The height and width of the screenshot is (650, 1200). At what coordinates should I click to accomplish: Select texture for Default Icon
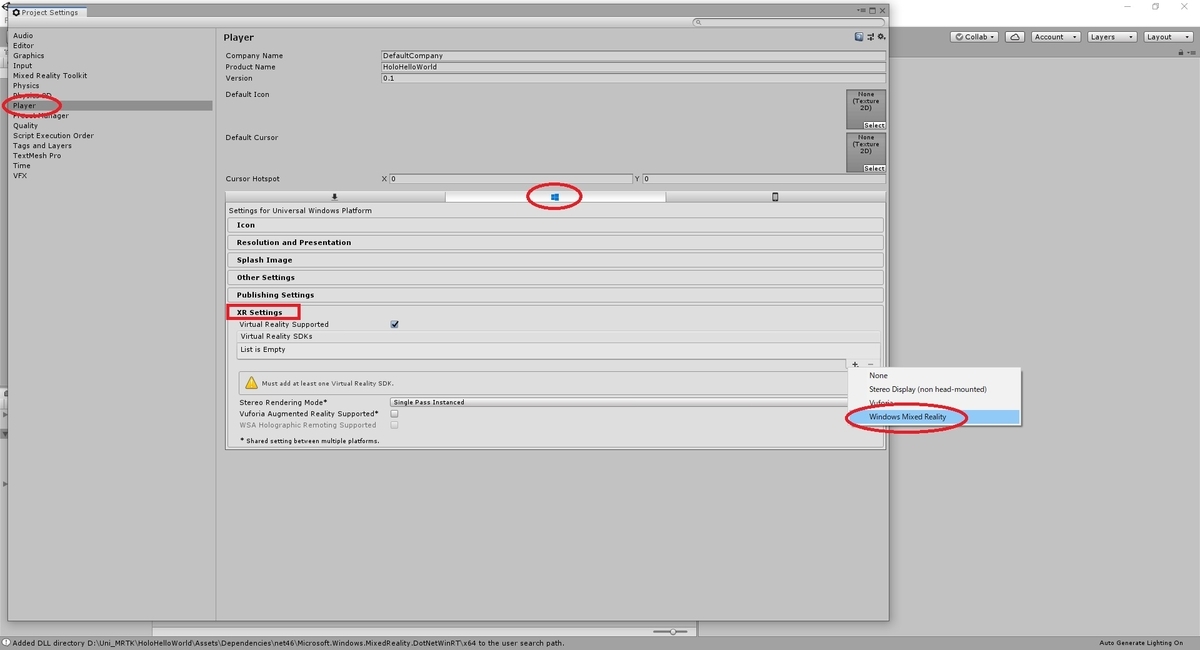point(874,125)
